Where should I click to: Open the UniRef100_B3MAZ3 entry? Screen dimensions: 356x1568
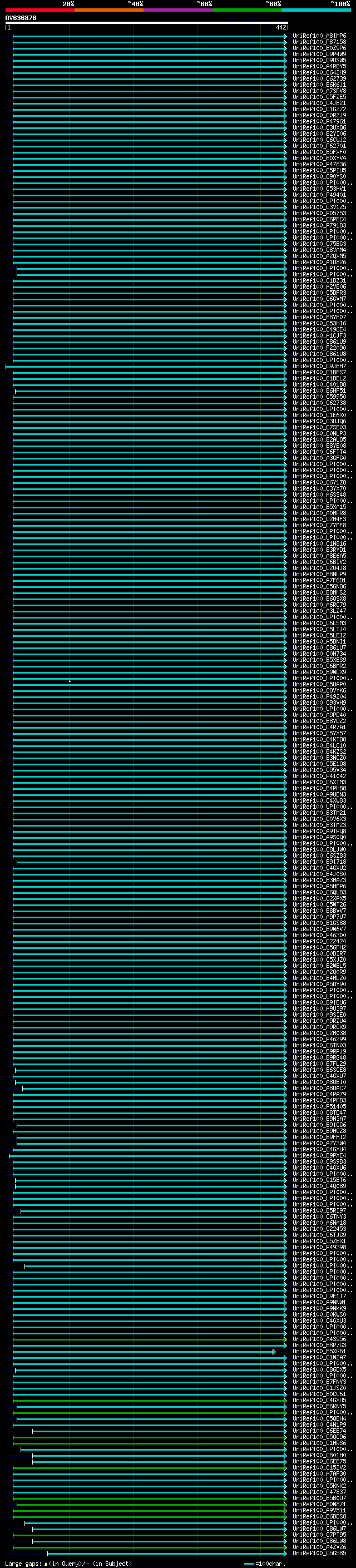tap(319, 879)
